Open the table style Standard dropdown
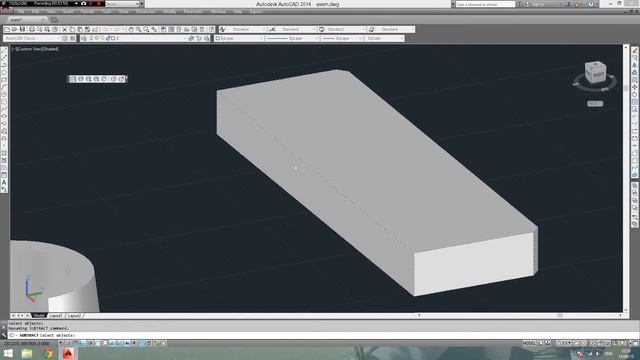640x360 pixels. pyautogui.click(x=345, y=29)
